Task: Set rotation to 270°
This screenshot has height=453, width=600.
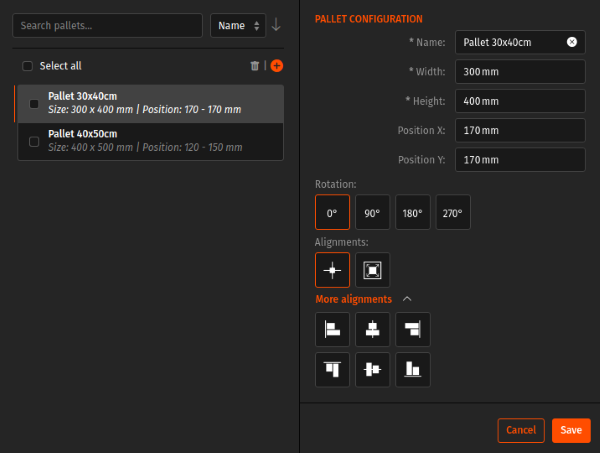Action: (452, 212)
